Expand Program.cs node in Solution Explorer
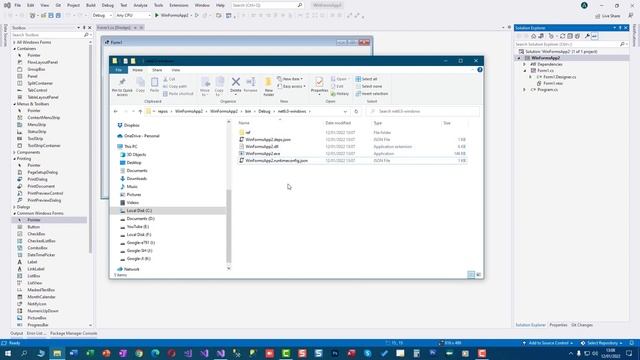Viewport: 640px width, 360px height. coord(525,89)
